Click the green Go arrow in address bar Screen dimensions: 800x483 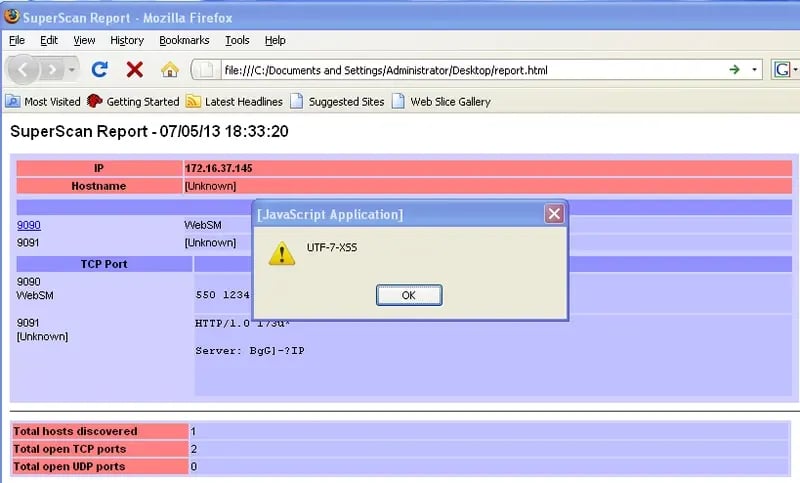[735, 70]
